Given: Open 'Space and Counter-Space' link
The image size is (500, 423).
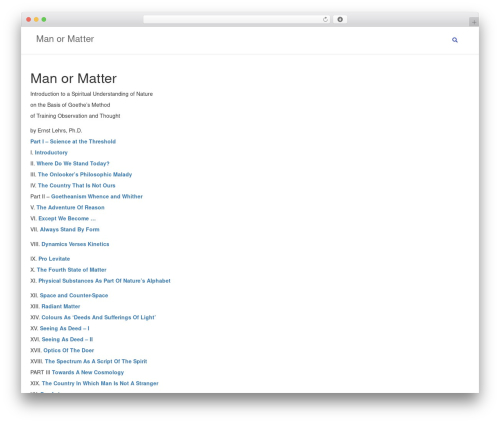Looking at the screenshot, I should click(x=74, y=295).
